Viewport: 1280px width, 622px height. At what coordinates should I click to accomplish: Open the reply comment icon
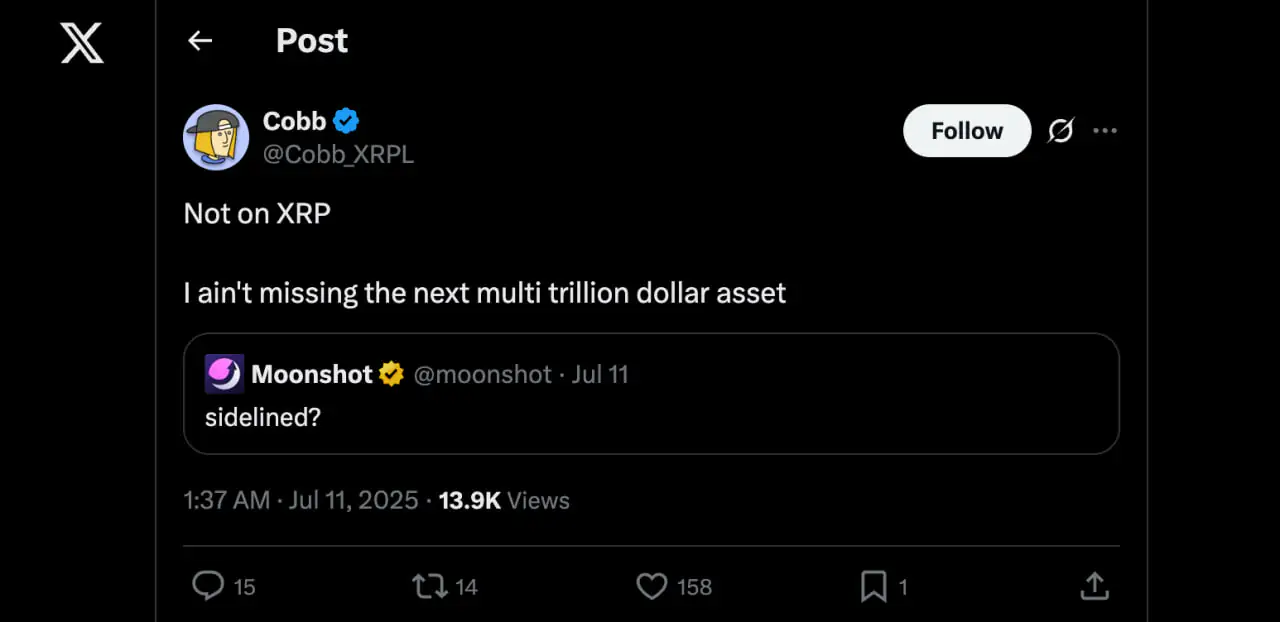208,586
